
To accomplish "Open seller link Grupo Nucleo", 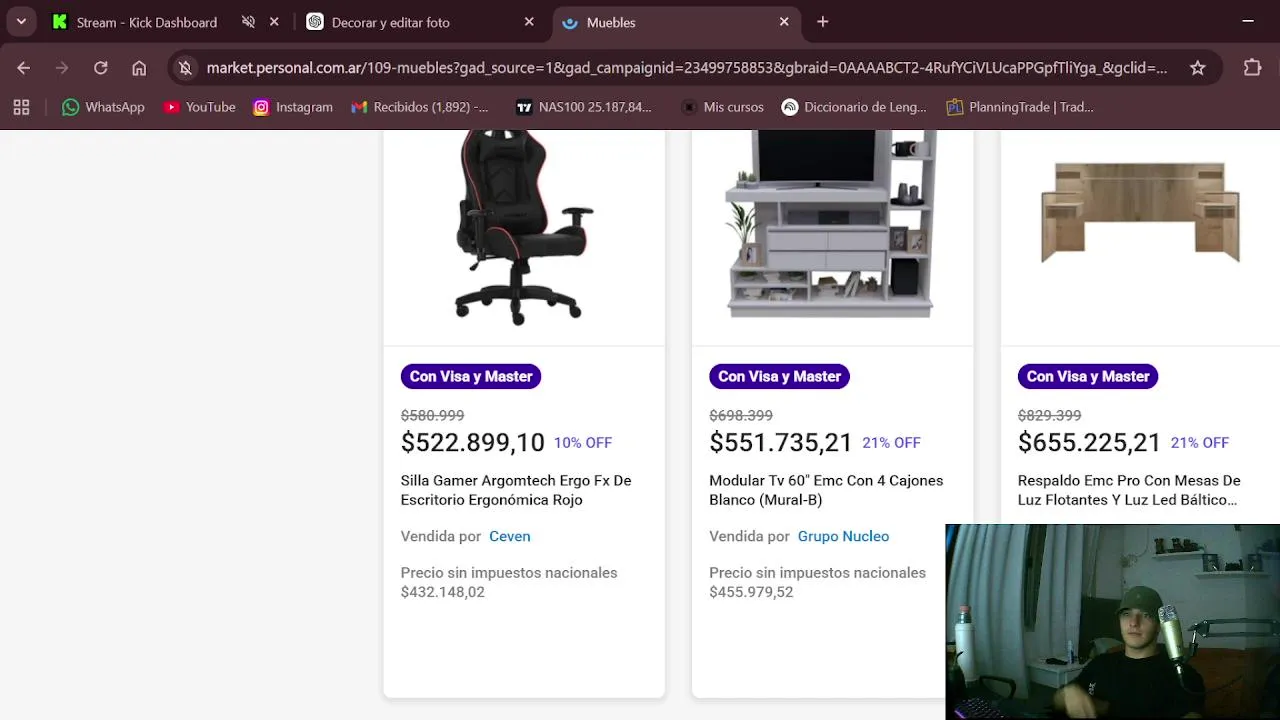I will tap(843, 536).
